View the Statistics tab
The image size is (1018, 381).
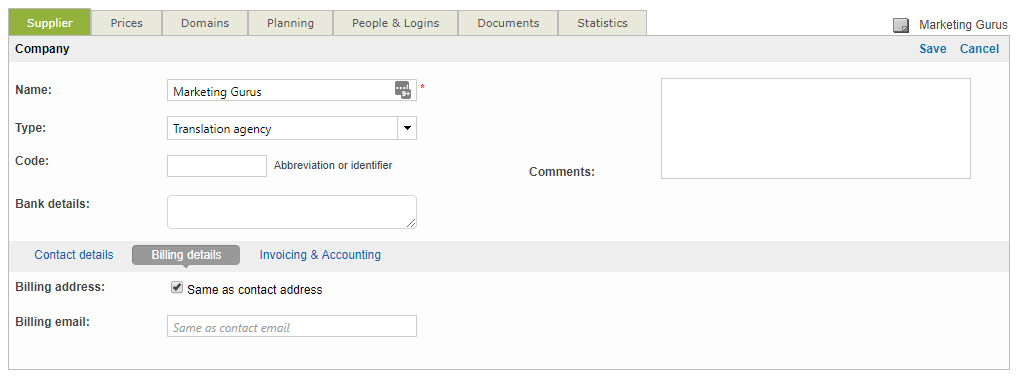click(602, 23)
